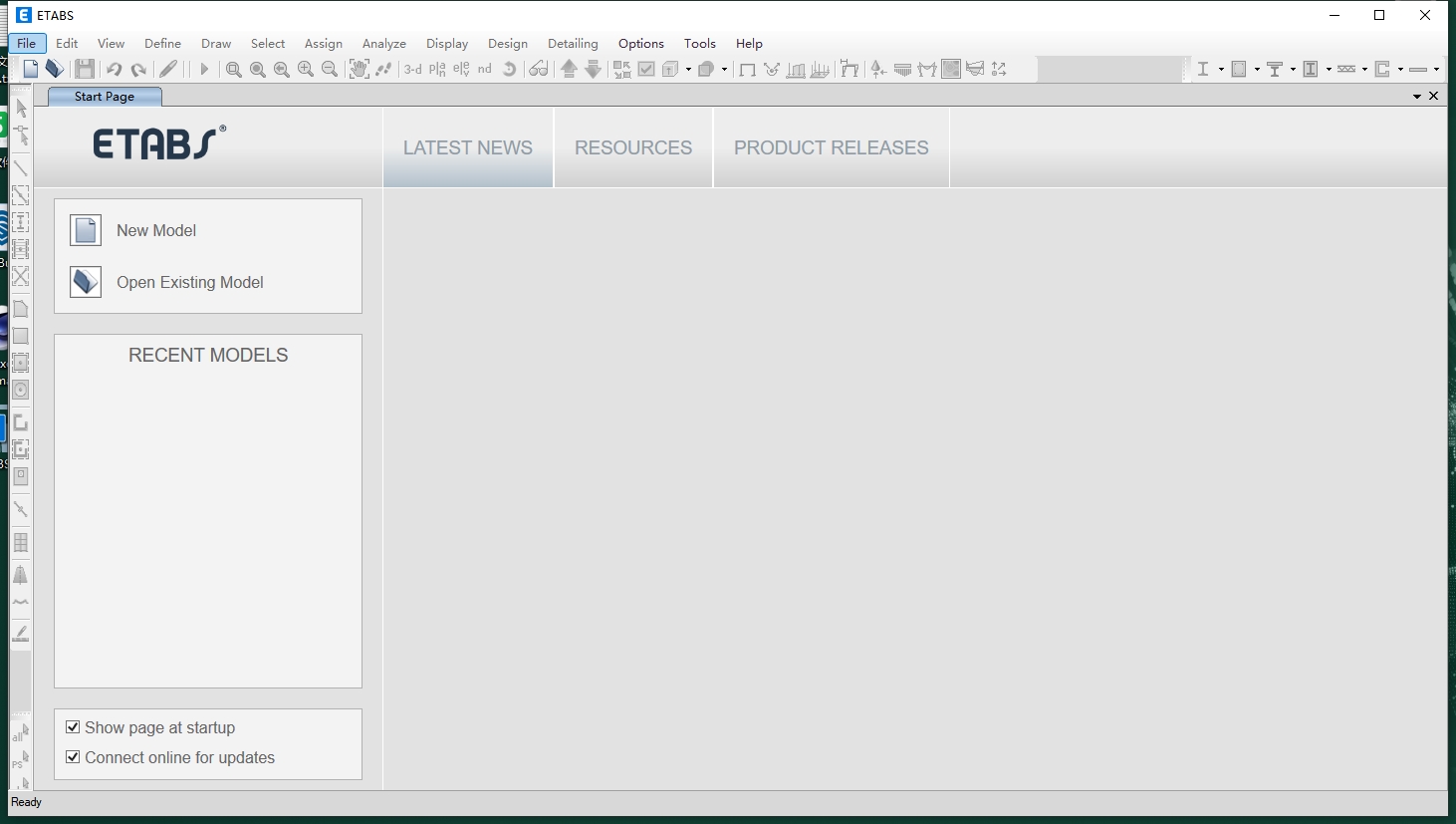Open dropdown arrow beside flat slab line icon

(x=1436, y=70)
